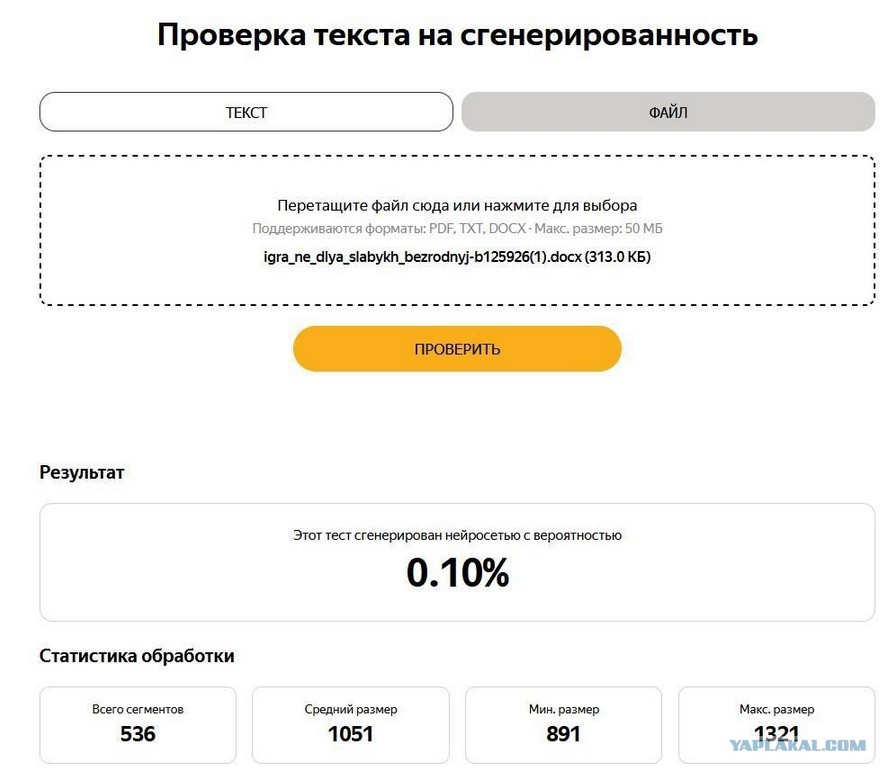
Task: Click the page title 'Проверка текста на сгенерированность'
Action: (x=457, y=34)
